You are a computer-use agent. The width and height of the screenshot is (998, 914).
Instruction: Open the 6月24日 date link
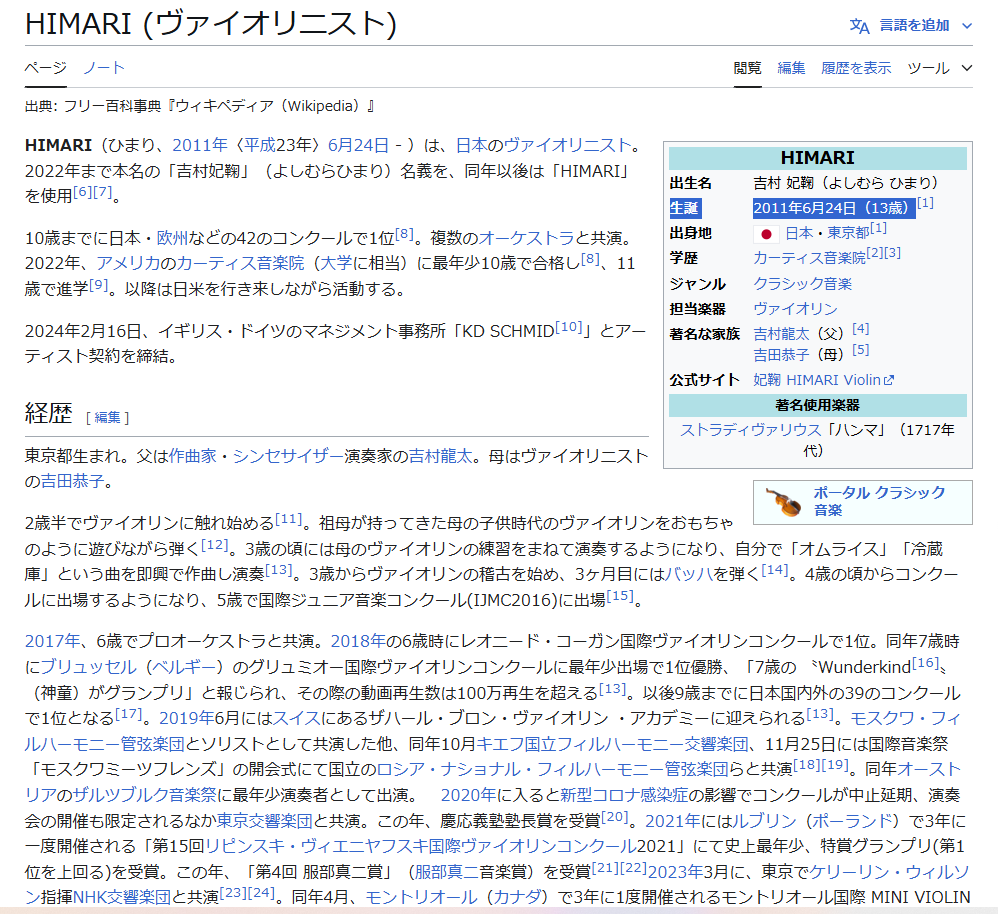[358, 145]
